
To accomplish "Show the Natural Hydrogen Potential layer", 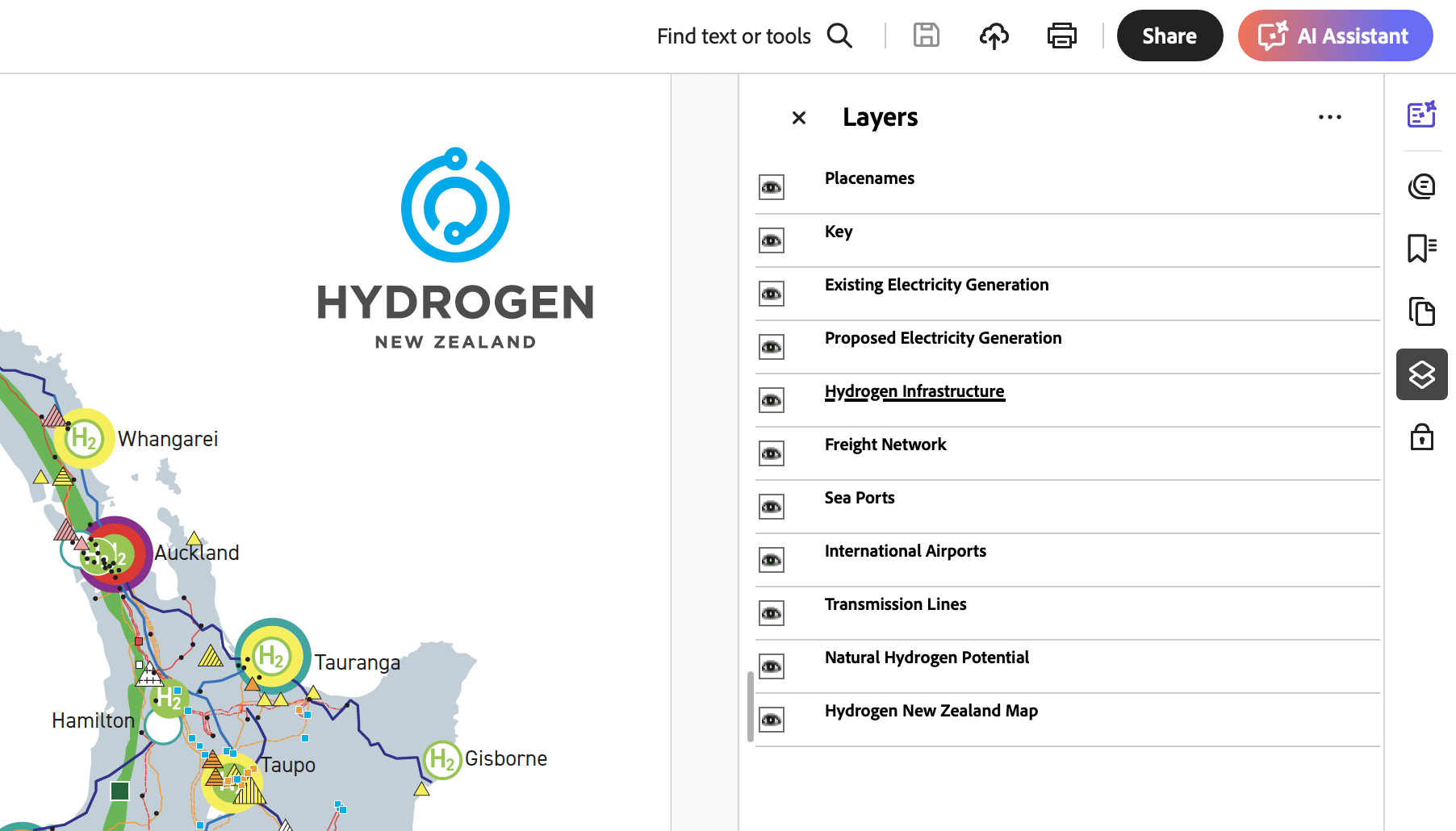I will pos(771,666).
